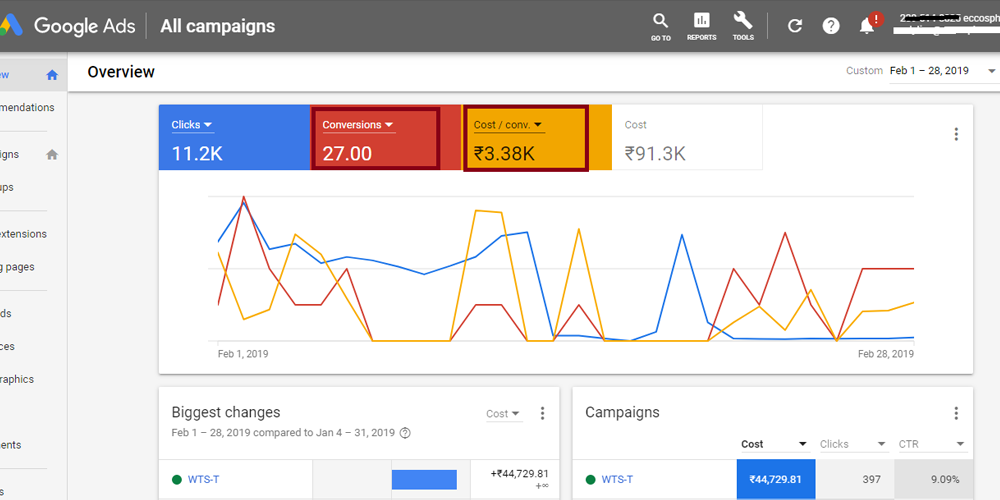
Task: Click the Google Ads logo
Action: coord(70,26)
